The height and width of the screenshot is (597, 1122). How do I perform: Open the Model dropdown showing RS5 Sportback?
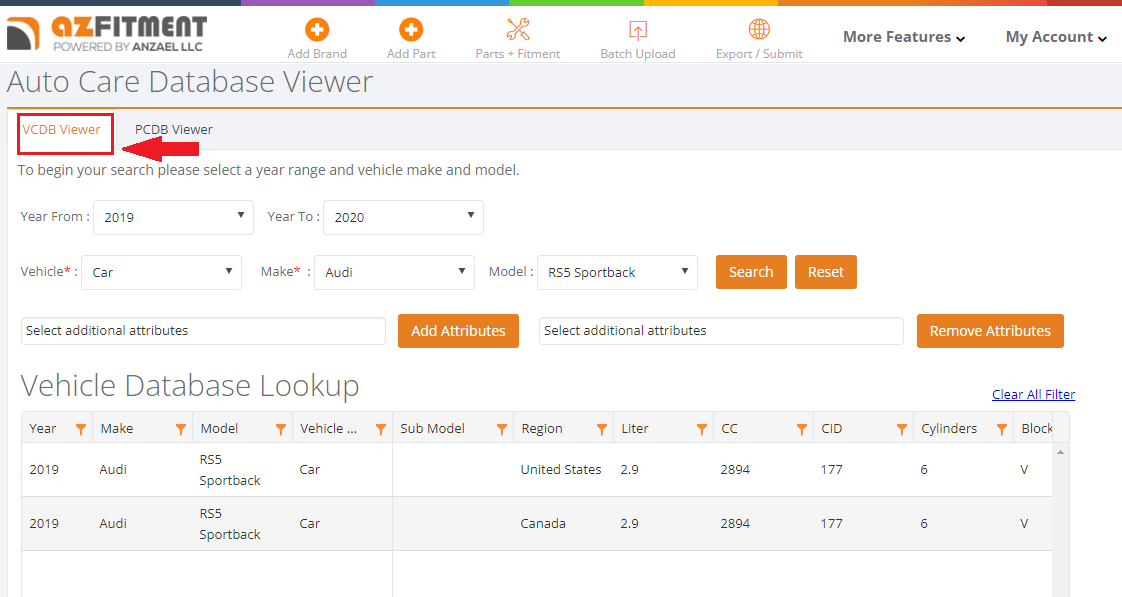(x=618, y=272)
